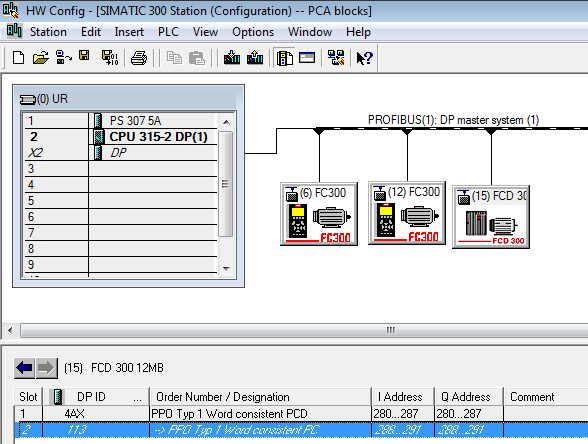Click the gray forward arrow button
Viewport: 588px width, 444px height.
coord(46,368)
